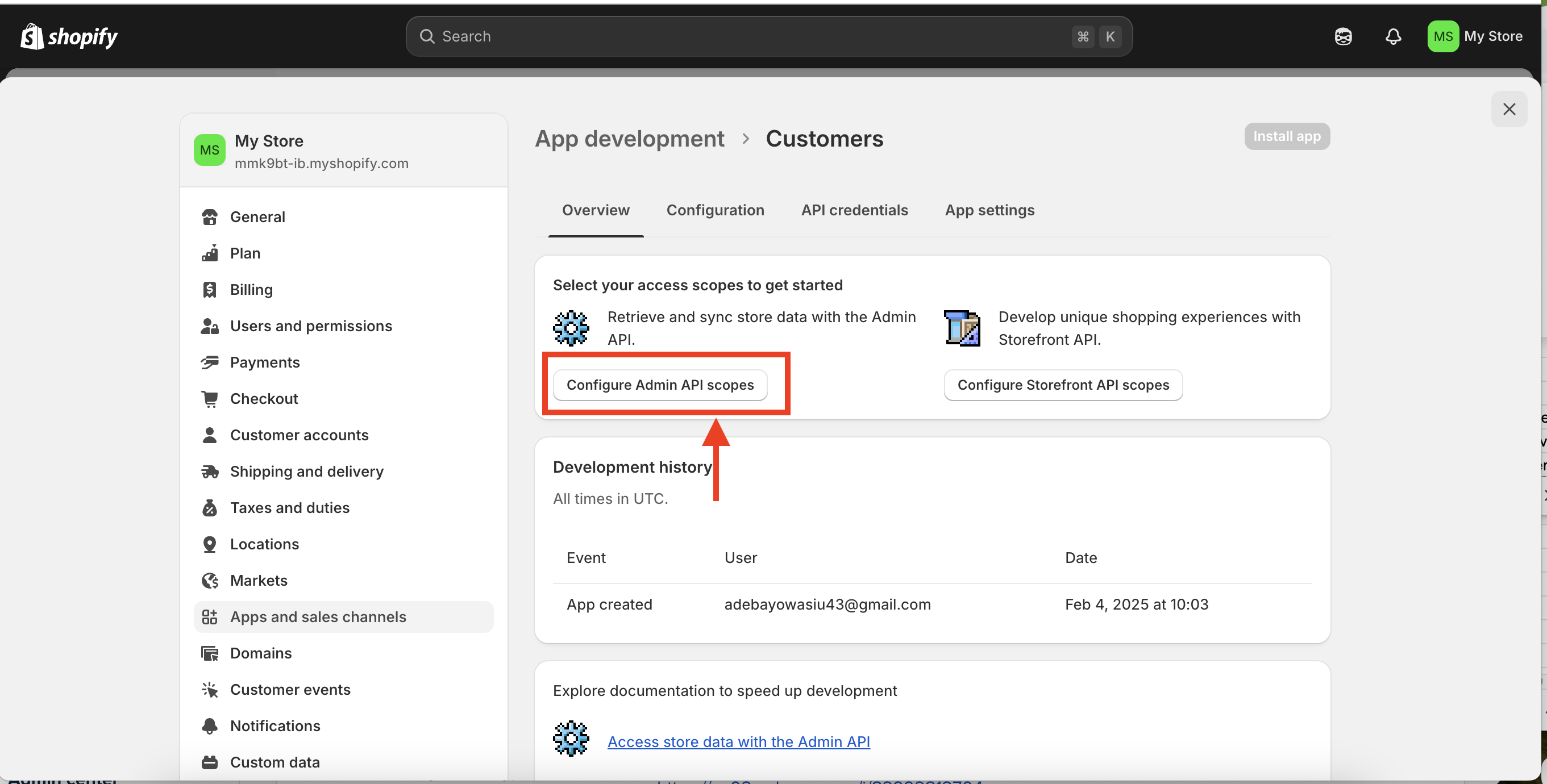Open the notifications bell icon
The width and height of the screenshot is (1547, 784).
tap(1393, 36)
